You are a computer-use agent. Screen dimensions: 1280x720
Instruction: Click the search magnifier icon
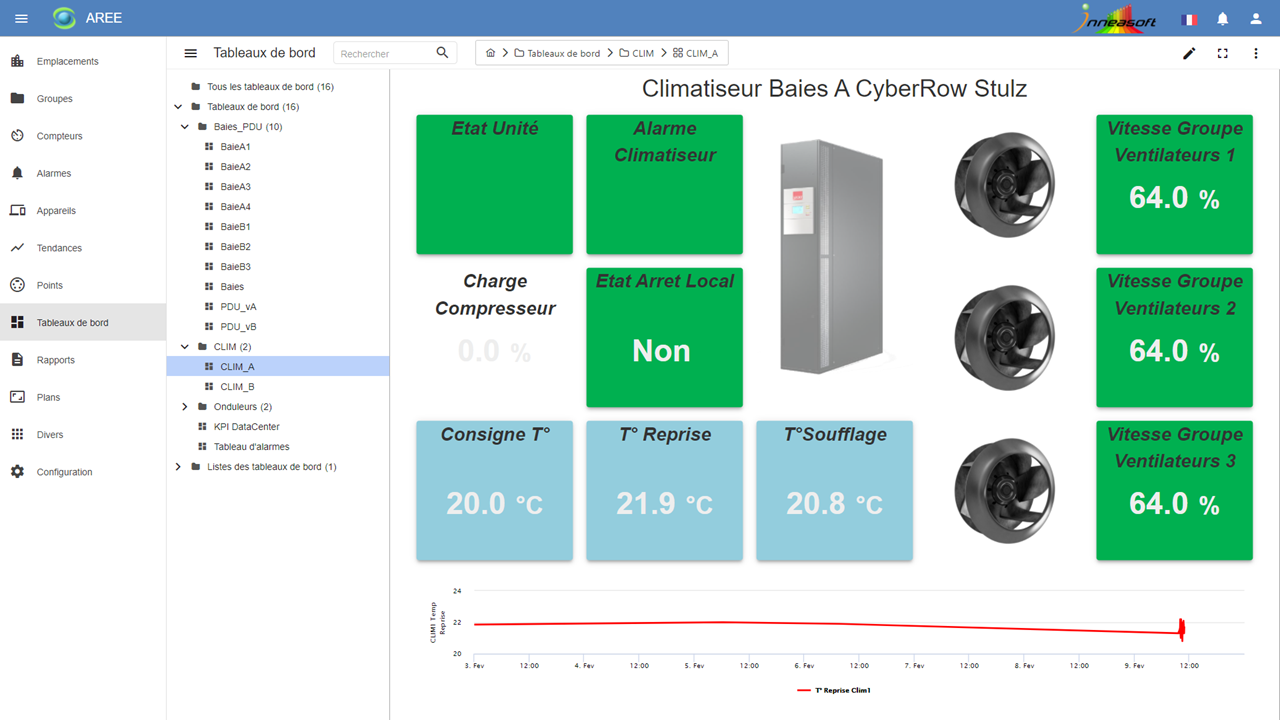click(x=442, y=53)
